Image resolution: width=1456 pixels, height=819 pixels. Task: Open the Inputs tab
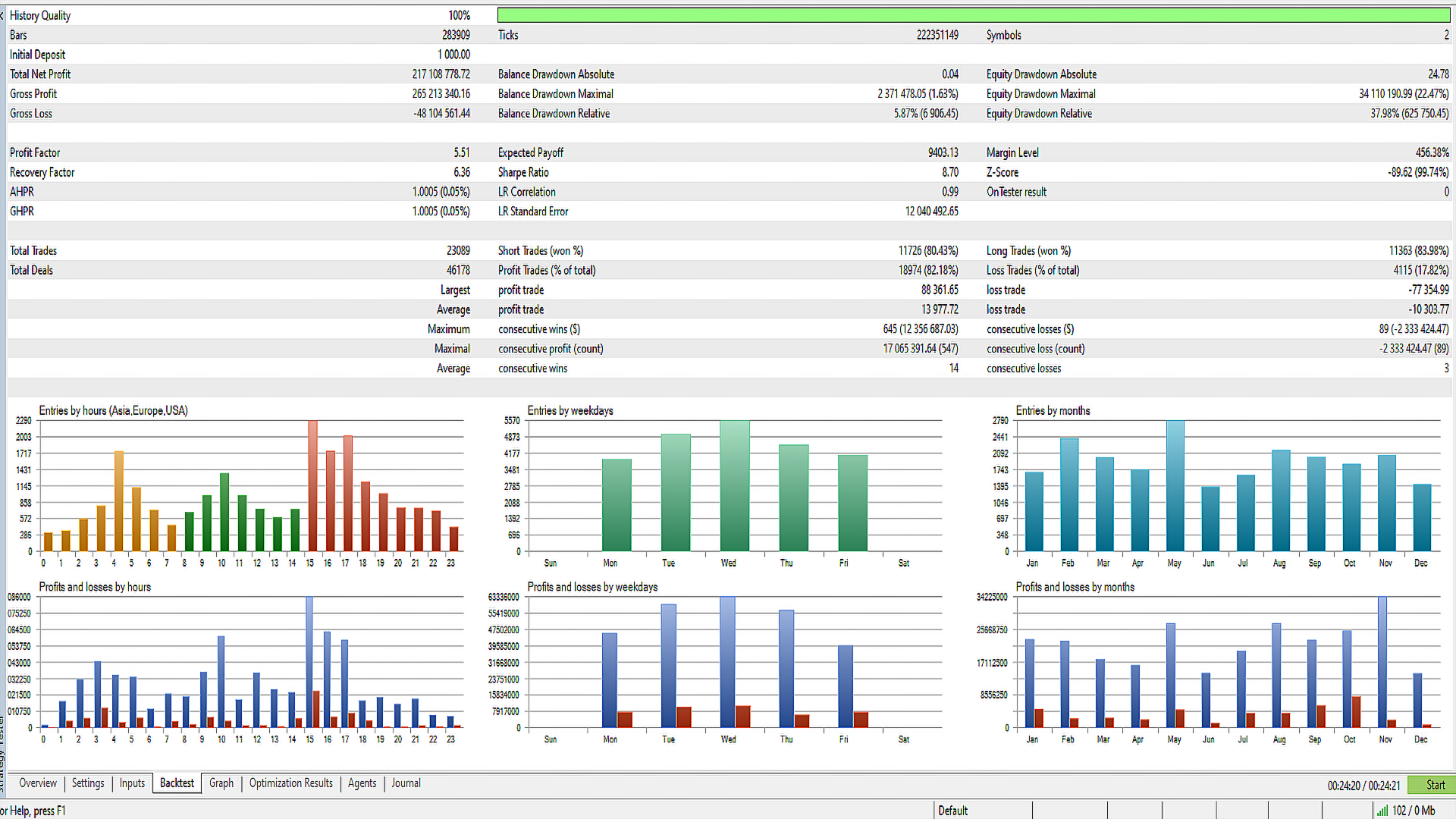132,783
